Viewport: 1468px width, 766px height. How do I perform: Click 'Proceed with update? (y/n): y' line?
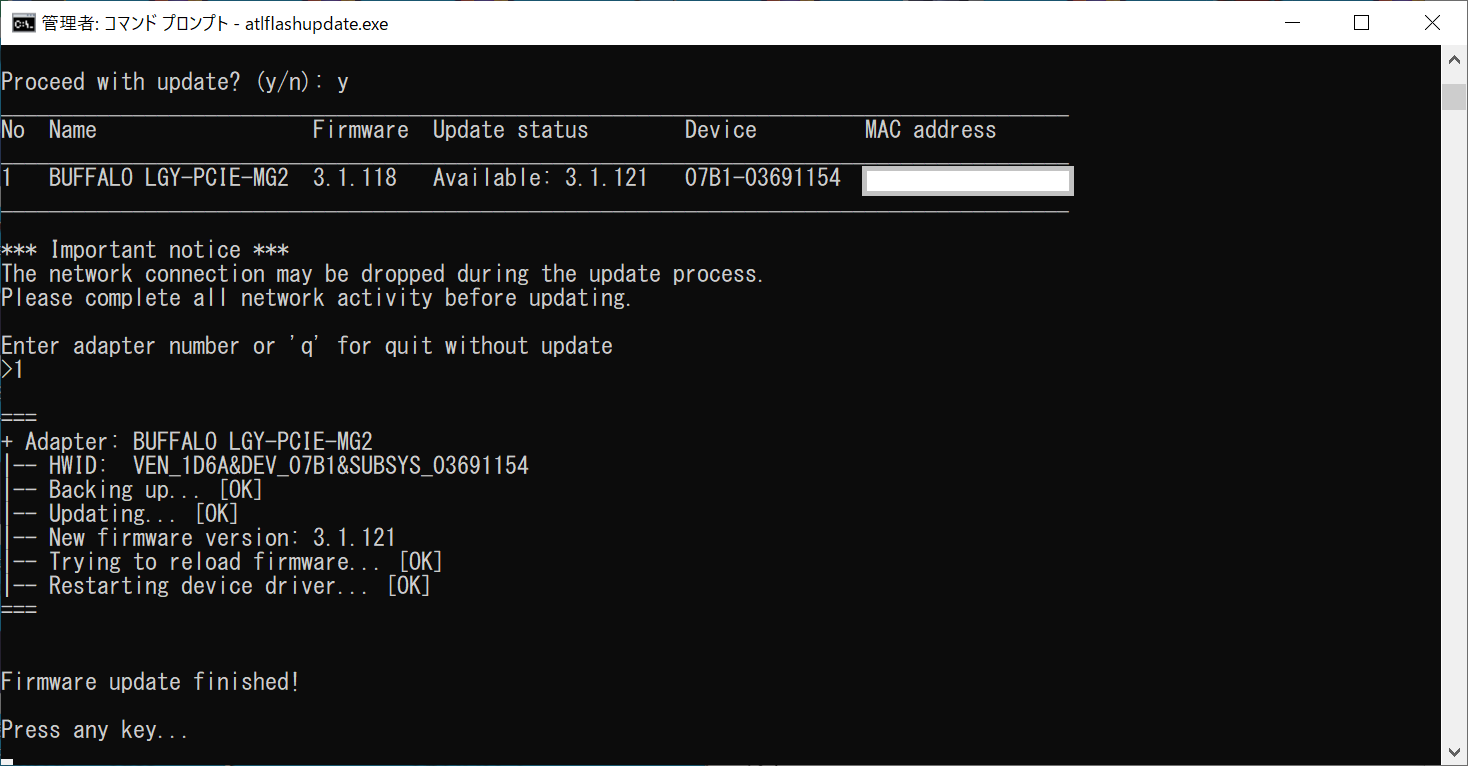pos(175,82)
